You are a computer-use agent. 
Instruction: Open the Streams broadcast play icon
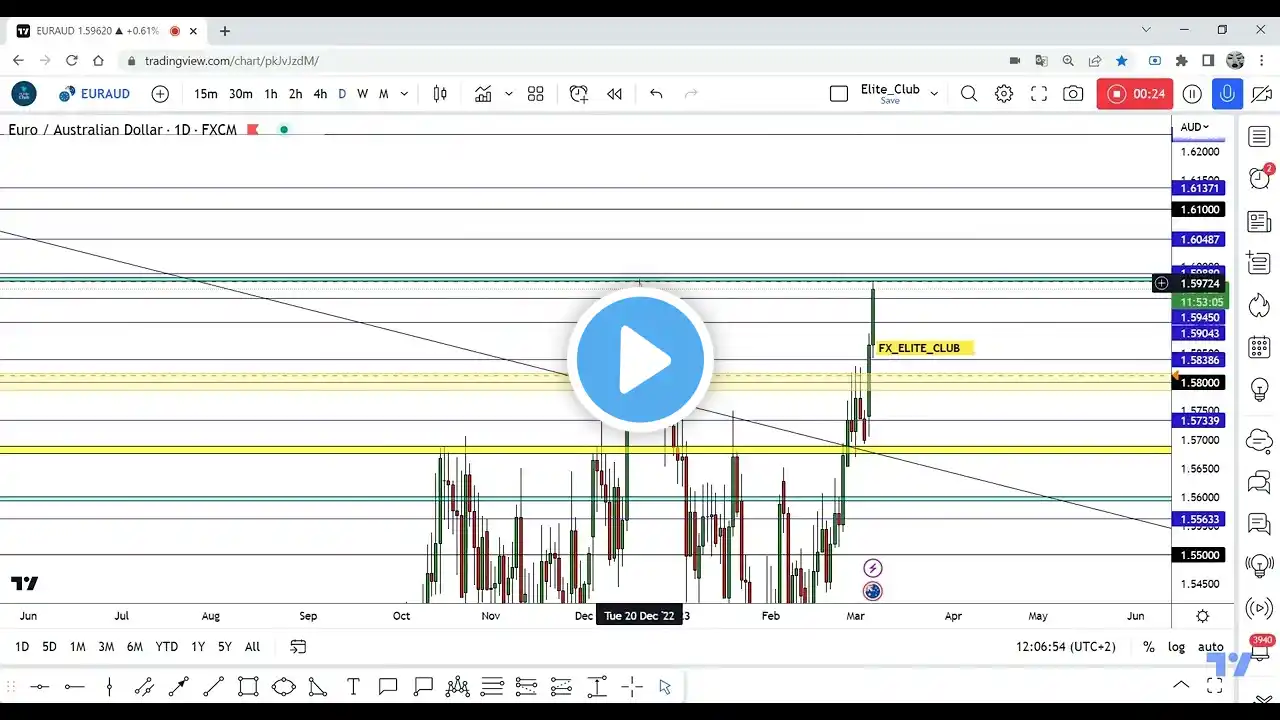point(1259,608)
